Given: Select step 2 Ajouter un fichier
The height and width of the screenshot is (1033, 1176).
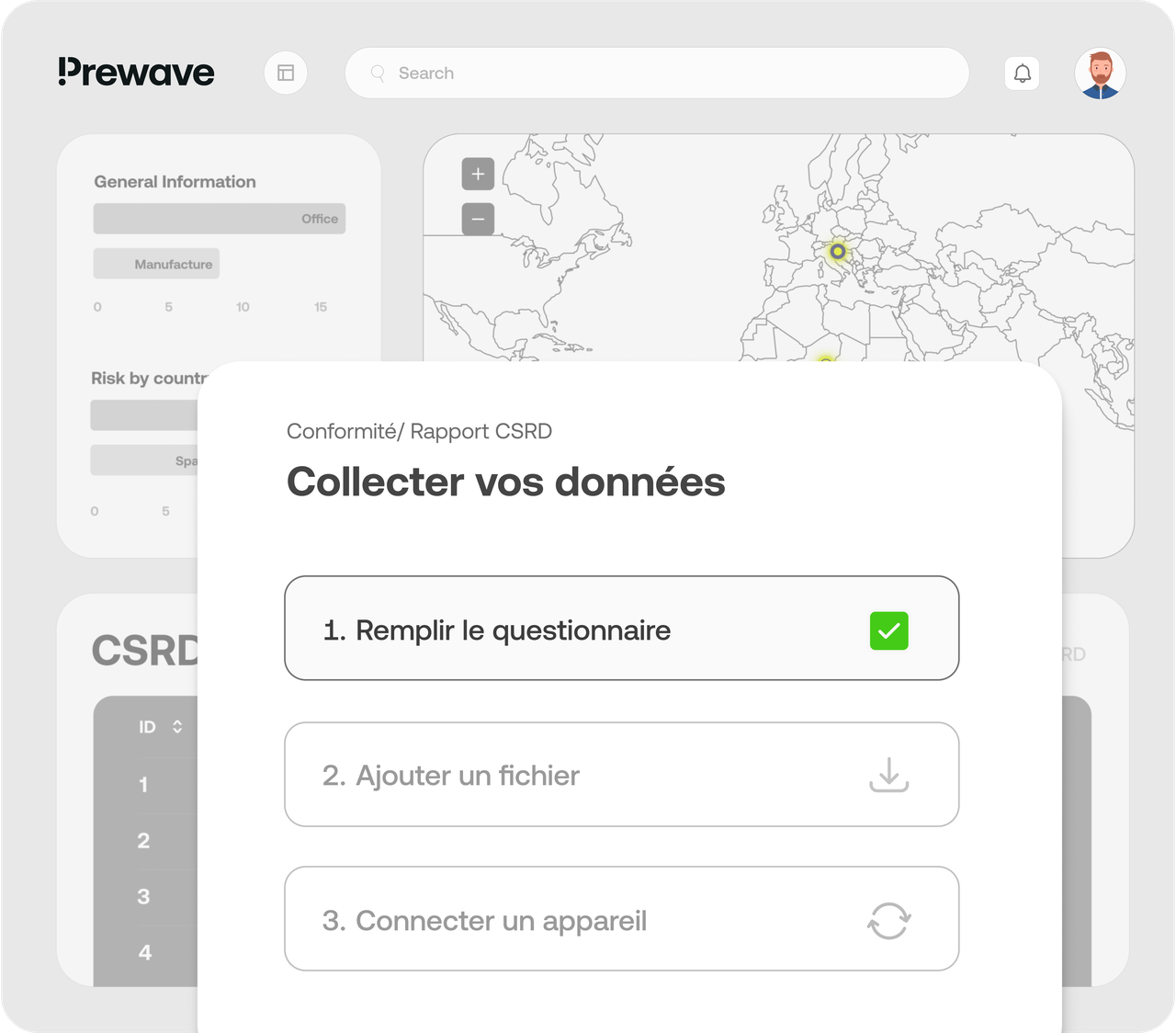Looking at the screenshot, I should (622, 775).
